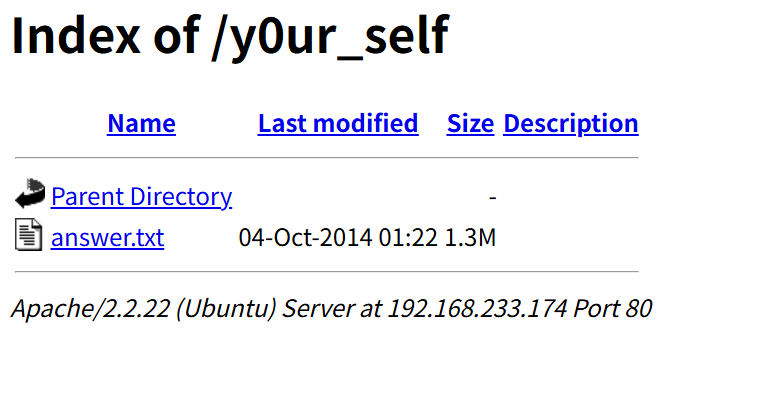758x398 pixels.
Task: Click the Apache/2.2.22 version text in footer
Action: click(91, 309)
